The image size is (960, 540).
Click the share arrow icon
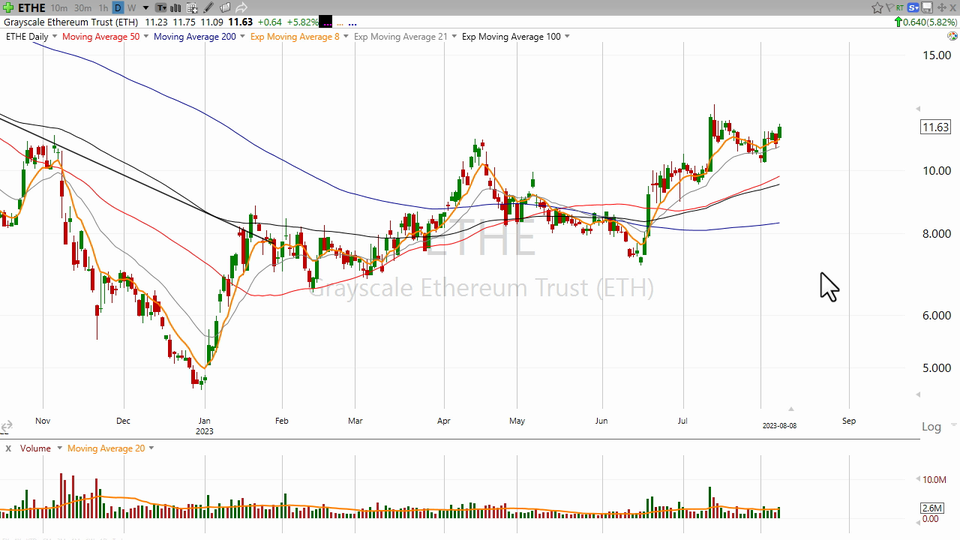[x=241, y=8]
